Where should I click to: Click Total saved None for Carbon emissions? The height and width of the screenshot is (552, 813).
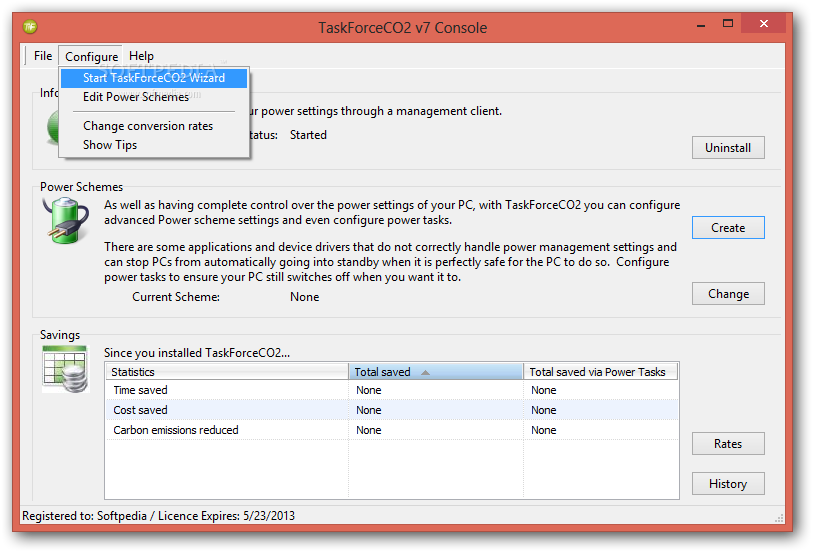pyautogui.click(x=369, y=430)
